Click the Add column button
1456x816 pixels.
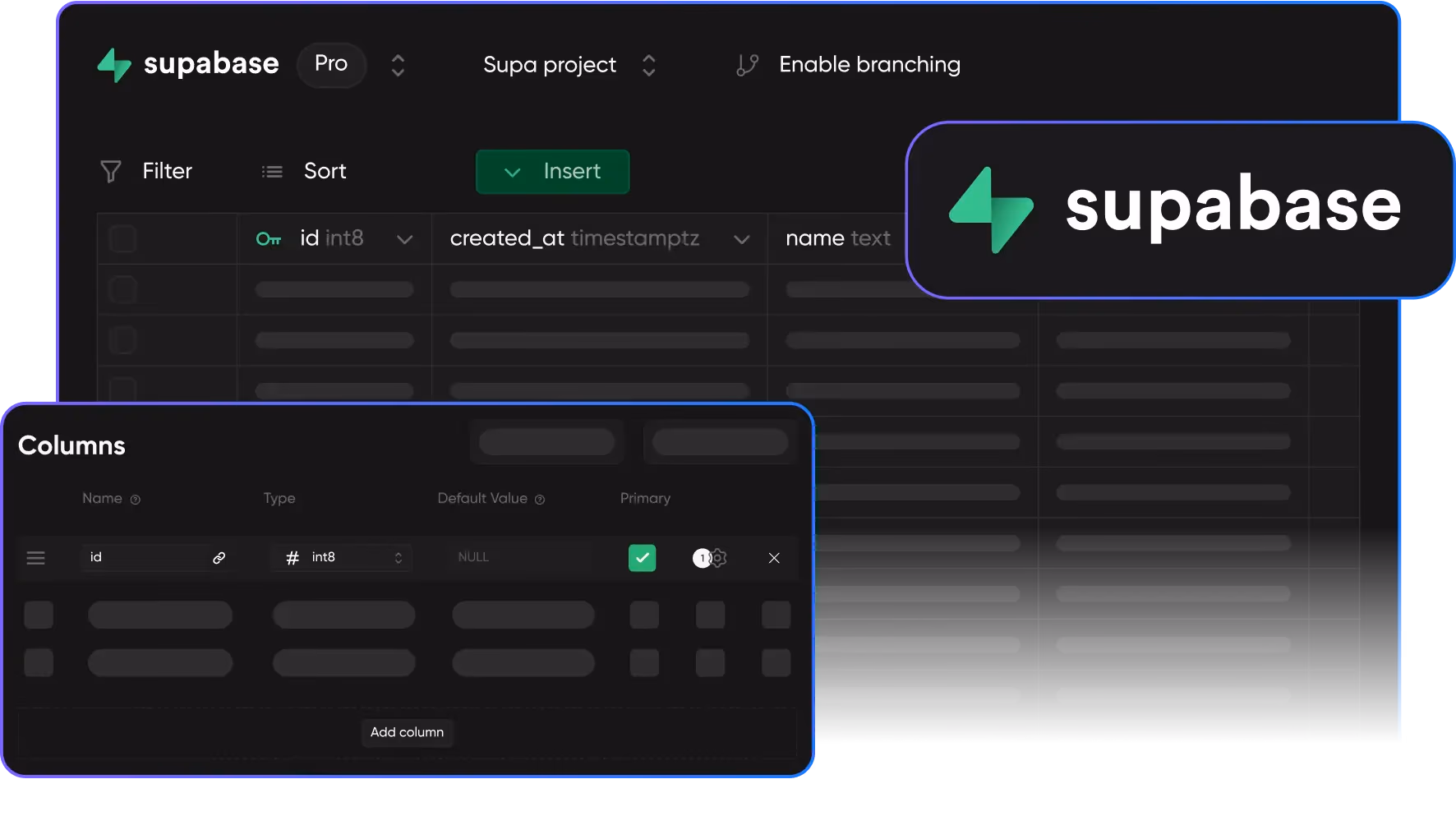[407, 732]
